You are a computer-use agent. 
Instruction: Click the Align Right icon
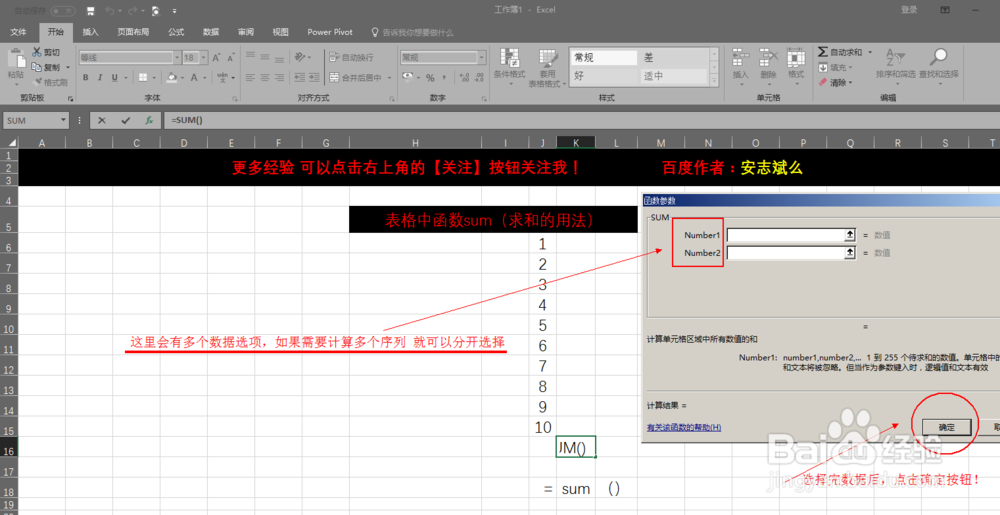pyautogui.click(x=279, y=78)
